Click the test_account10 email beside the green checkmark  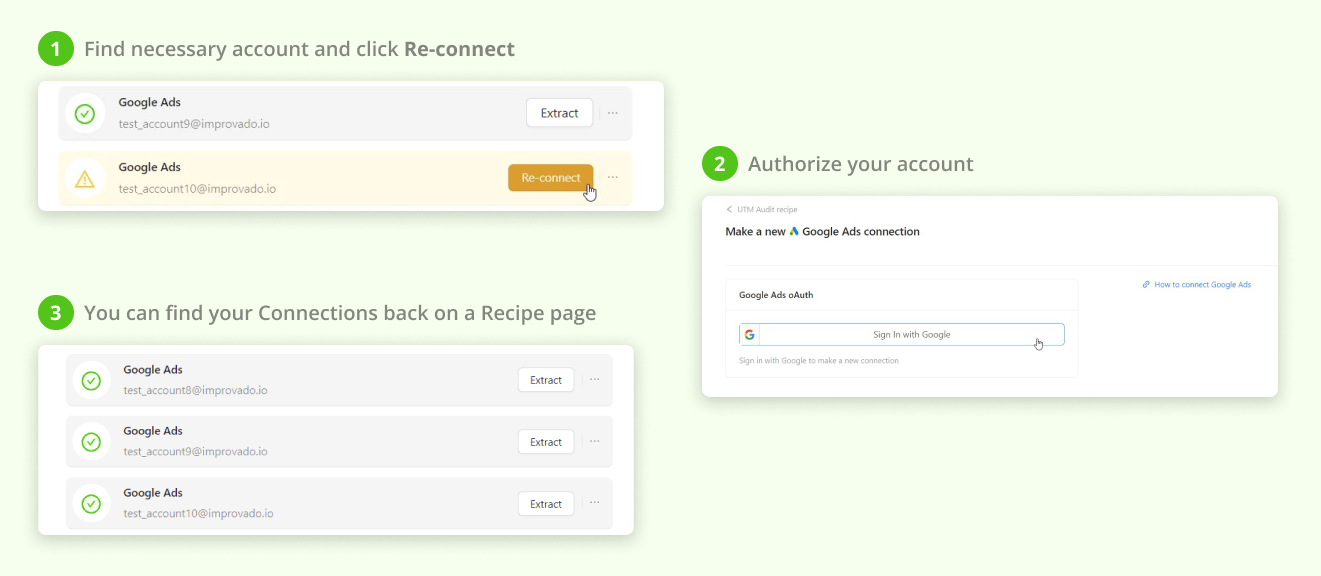point(198,513)
